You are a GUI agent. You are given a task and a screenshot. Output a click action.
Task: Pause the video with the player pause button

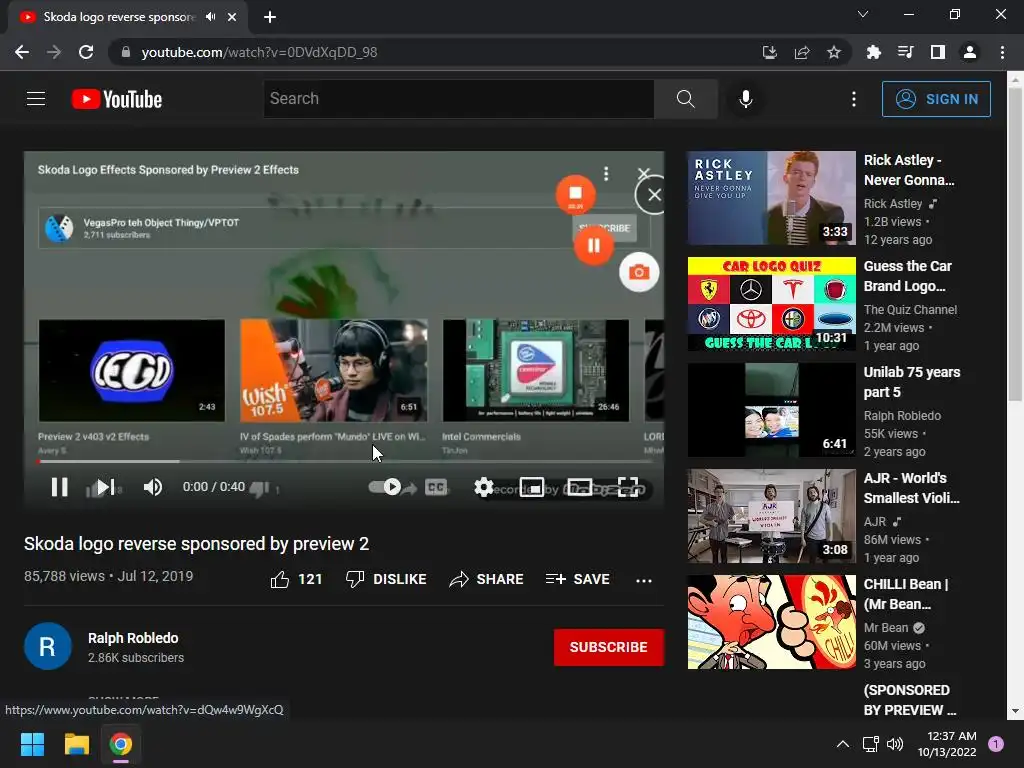pyautogui.click(x=59, y=487)
